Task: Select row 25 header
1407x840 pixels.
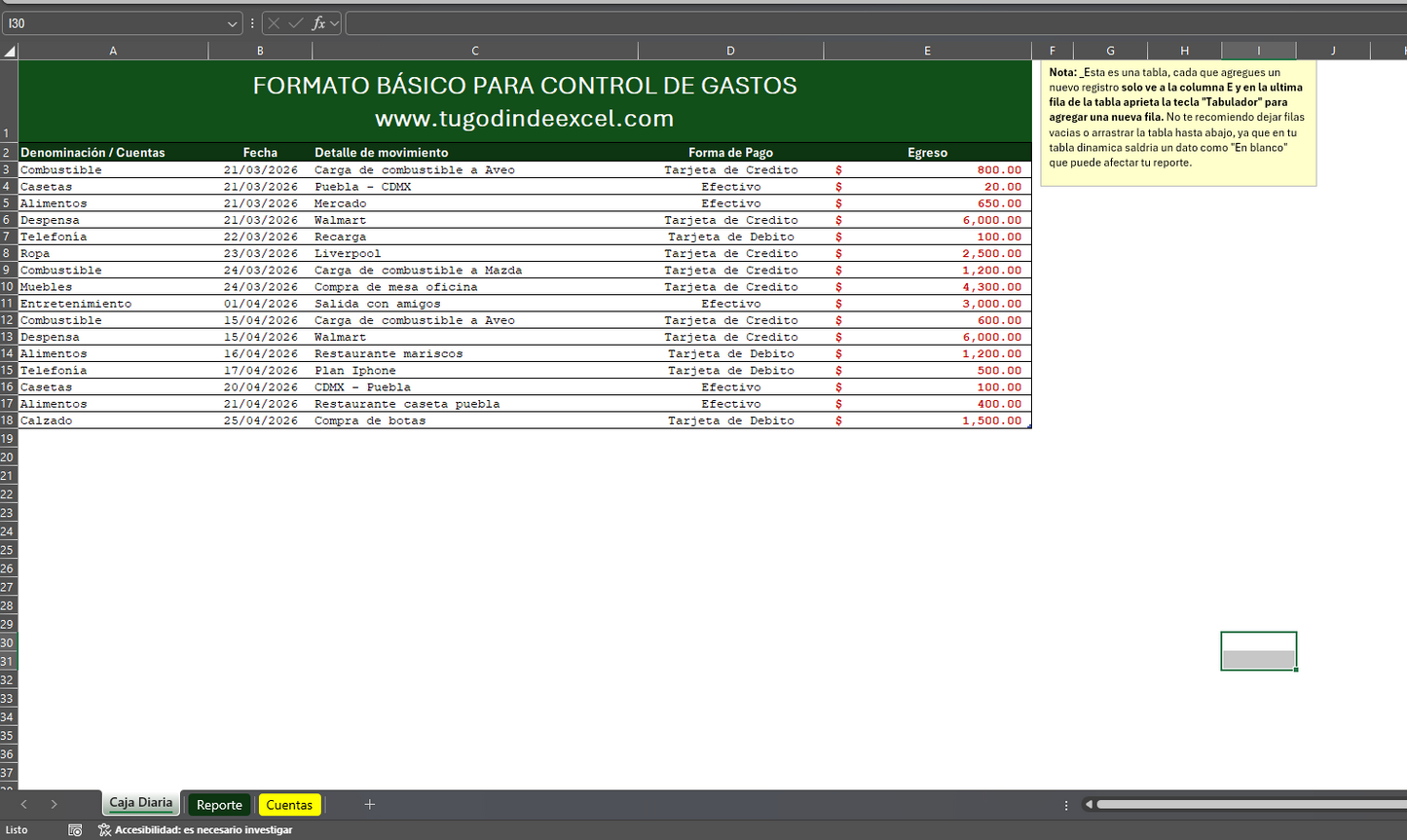Action: [9, 550]
